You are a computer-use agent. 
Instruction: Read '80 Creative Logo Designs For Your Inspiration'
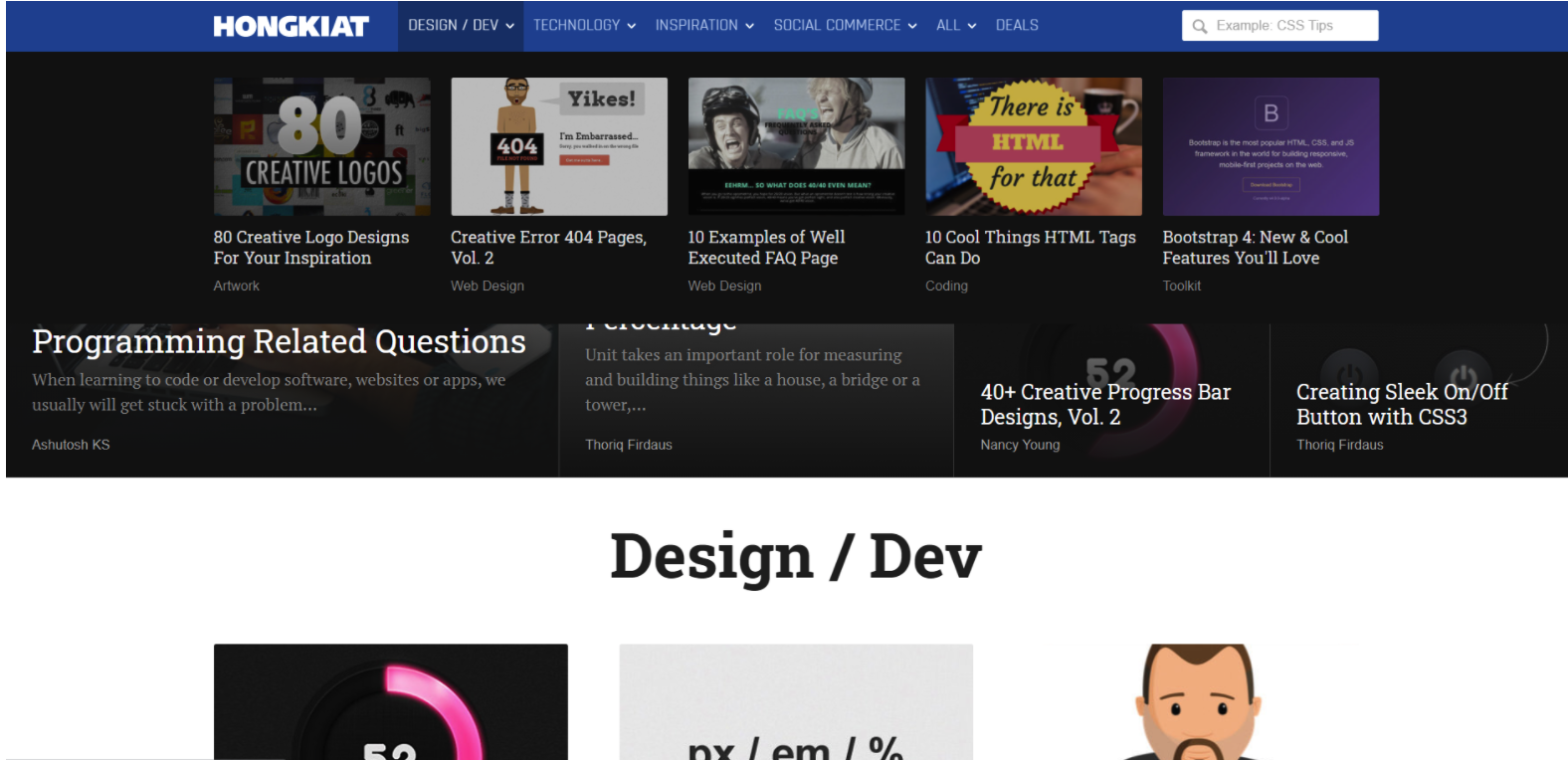[x=311, y=248]
